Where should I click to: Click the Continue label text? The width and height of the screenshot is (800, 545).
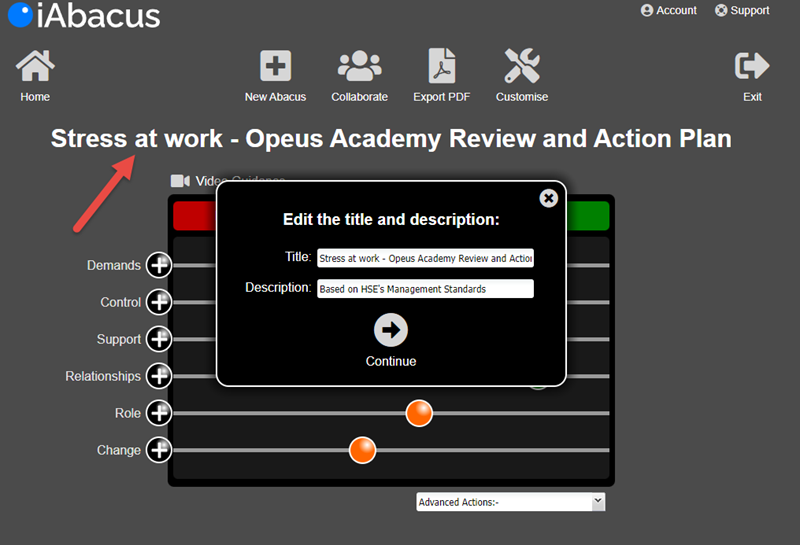tap(391, 361)
